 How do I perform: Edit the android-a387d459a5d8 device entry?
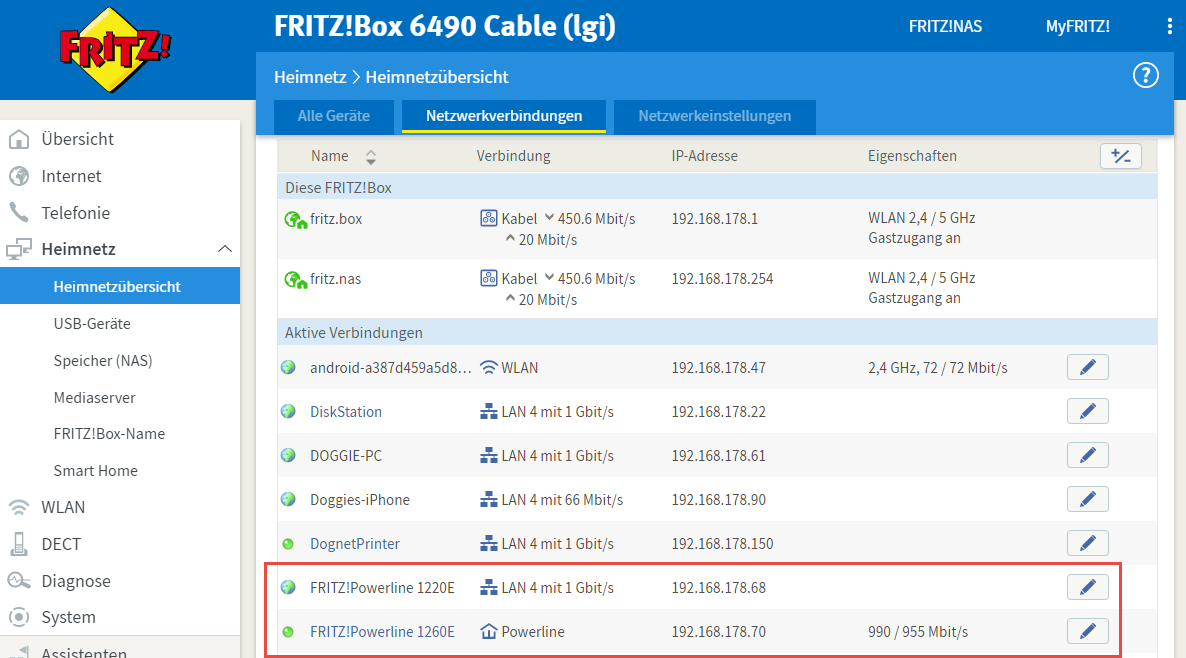(1088, 368)
